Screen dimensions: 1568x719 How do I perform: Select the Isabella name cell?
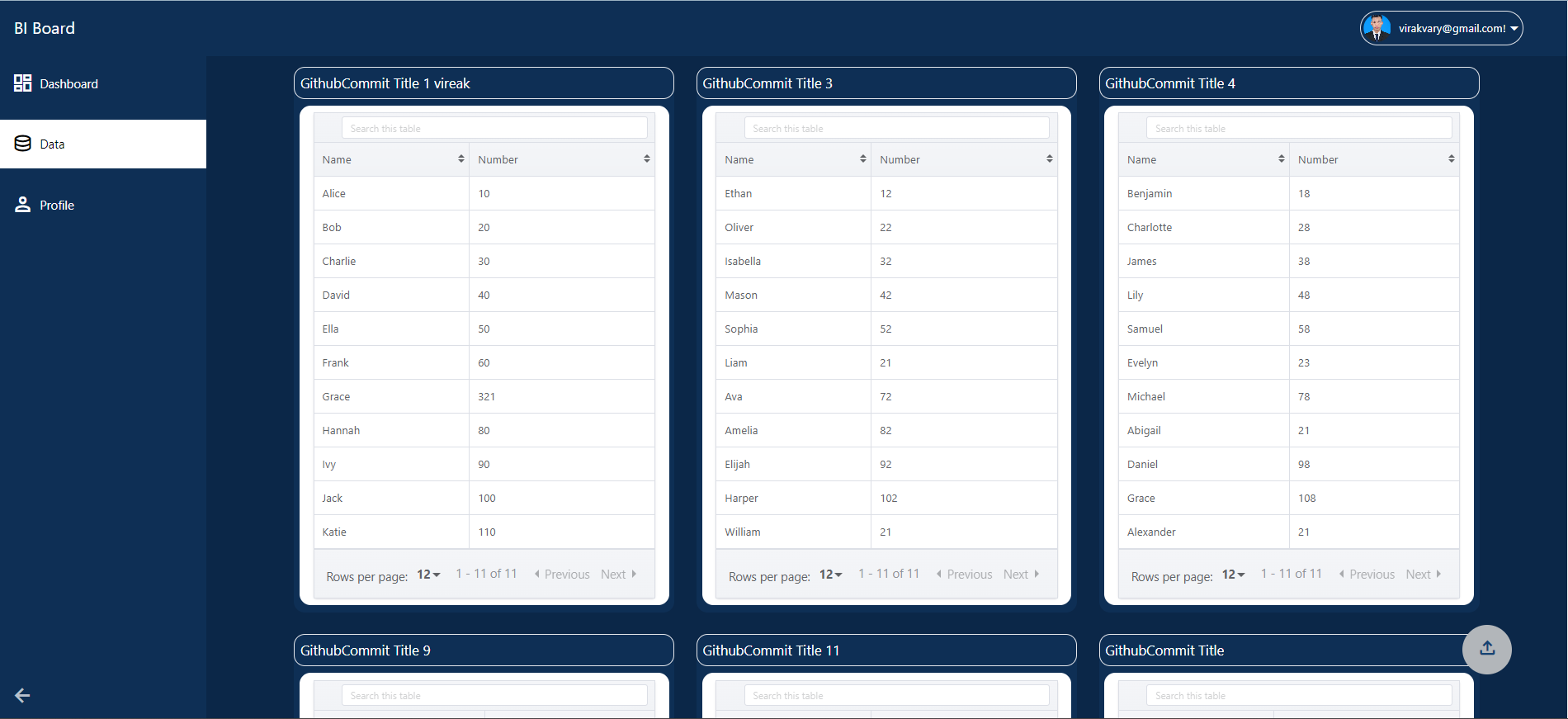click(794, 261)
